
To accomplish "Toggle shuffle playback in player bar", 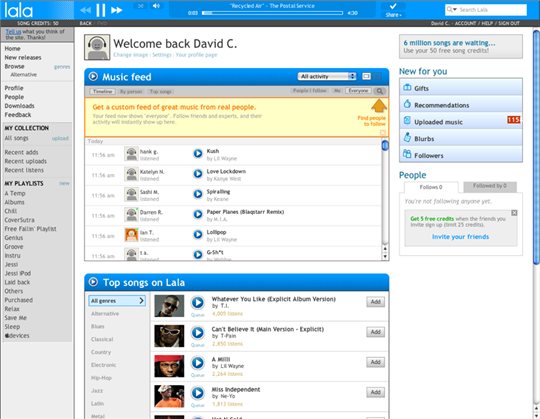I will [141, 6].
